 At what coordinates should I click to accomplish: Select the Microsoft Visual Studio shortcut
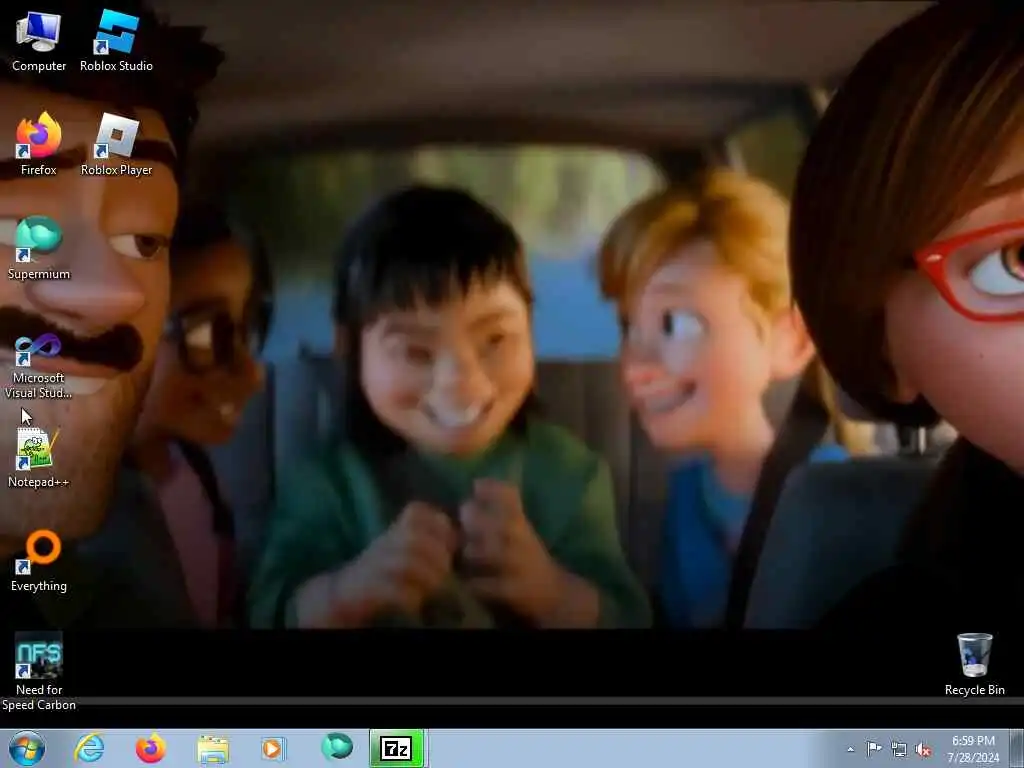tap(39, 367)
